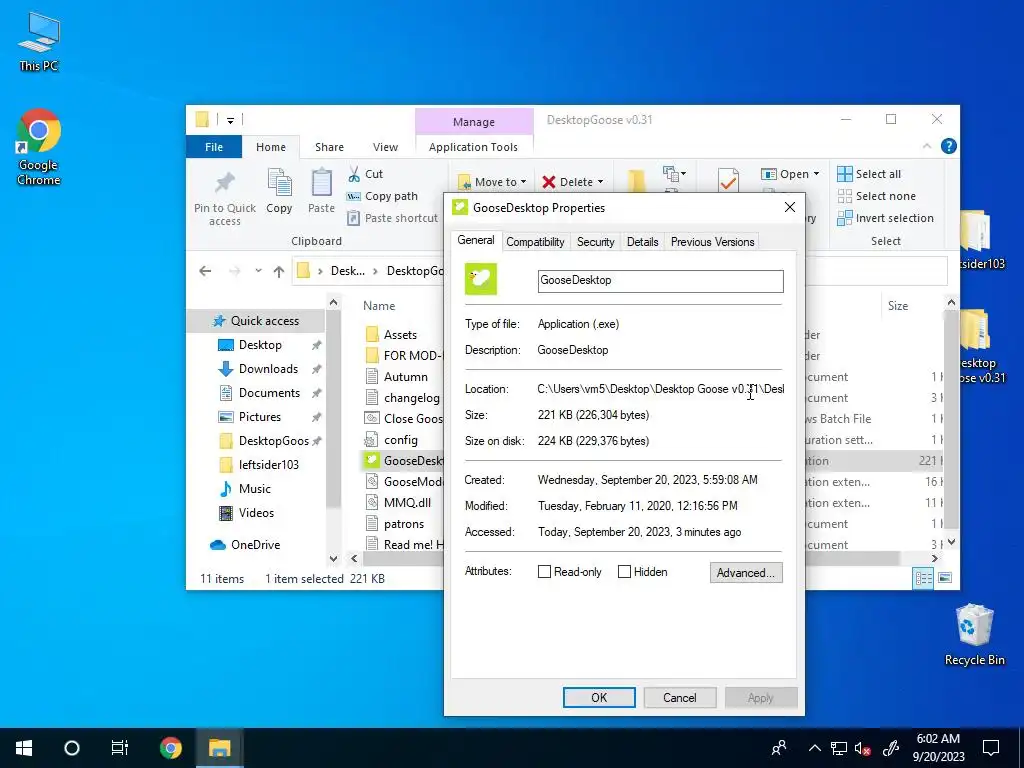Select Documents in the navigation pane

tap(269, 392)
